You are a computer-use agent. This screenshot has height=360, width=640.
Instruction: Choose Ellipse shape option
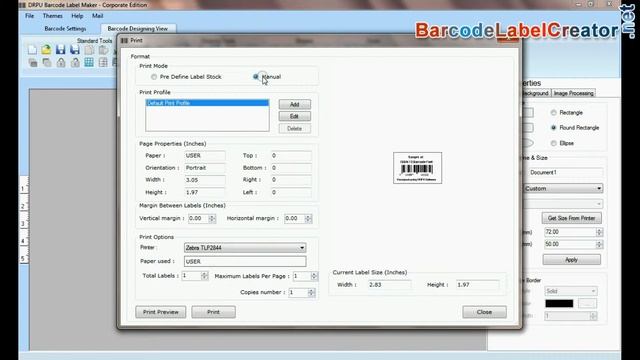553,143
